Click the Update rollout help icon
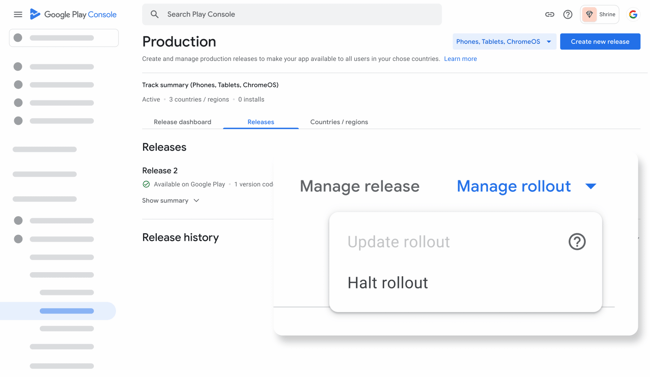Viewport: 650px width, 377px height. click(x=577, y=241)
